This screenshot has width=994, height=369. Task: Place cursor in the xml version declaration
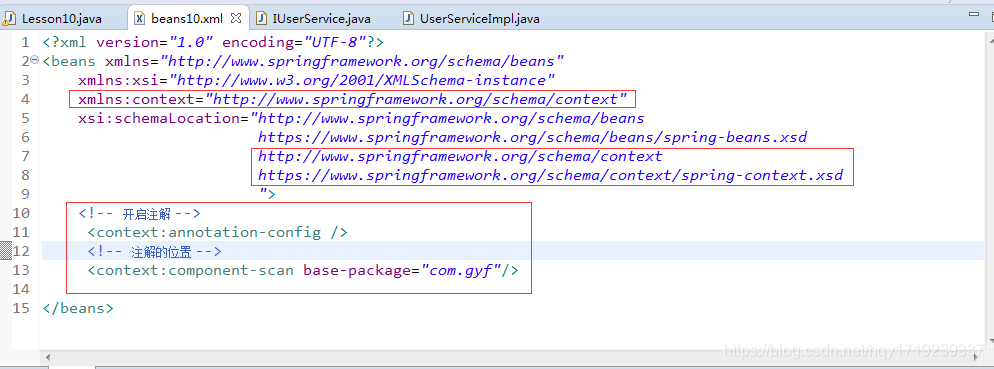(214, 42)
